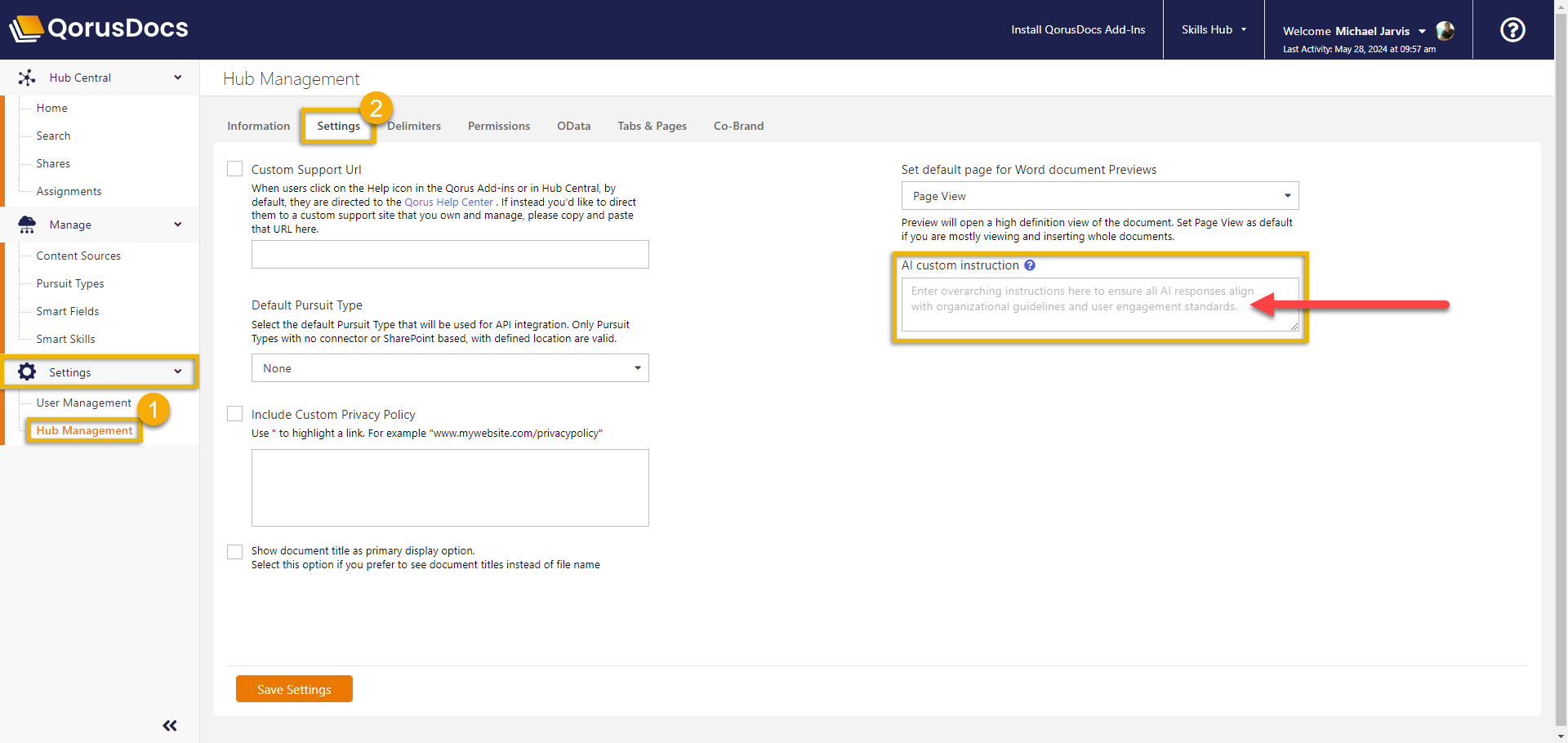This screenshot has width=1568, height=743.
Task: Click Install QorusDocs Add-Ins link
Action: click(x=1078, y=29)
